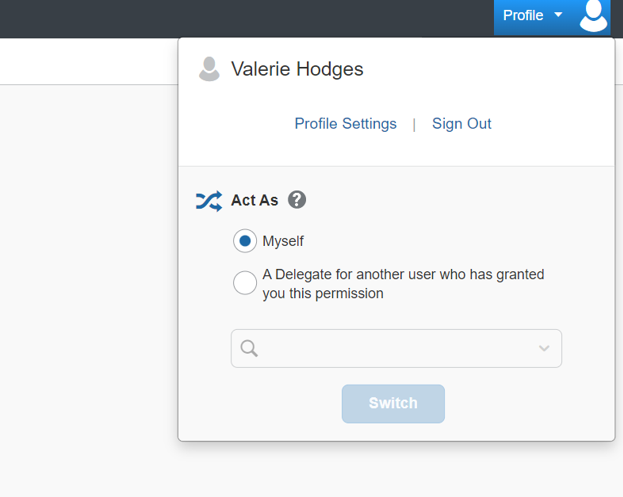The width and height of the screenshot is (623, 497).
Task: Click the Sign Out link
Action: [461, 124]
